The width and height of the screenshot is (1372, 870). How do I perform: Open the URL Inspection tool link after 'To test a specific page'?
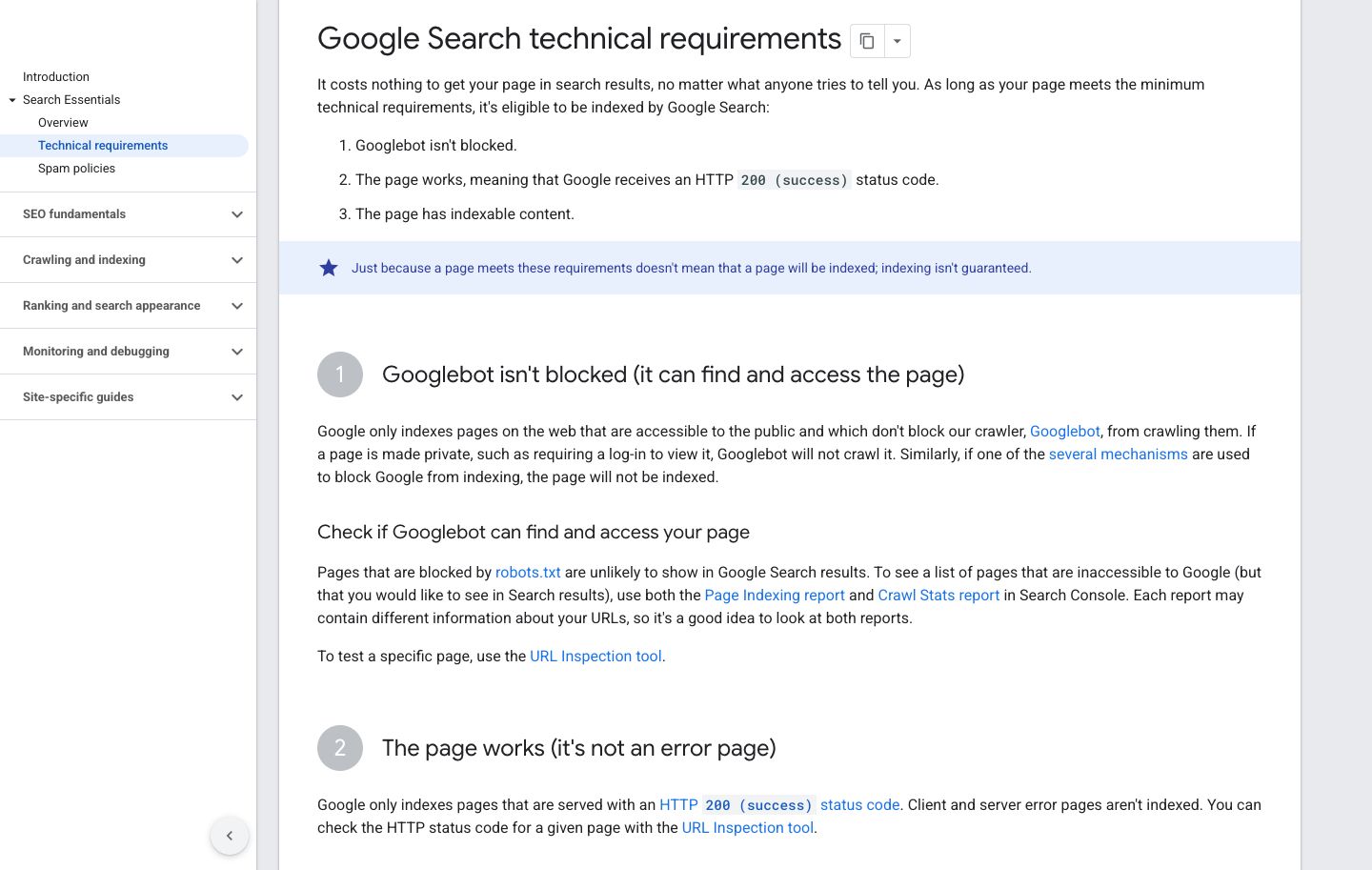[595, 657]
